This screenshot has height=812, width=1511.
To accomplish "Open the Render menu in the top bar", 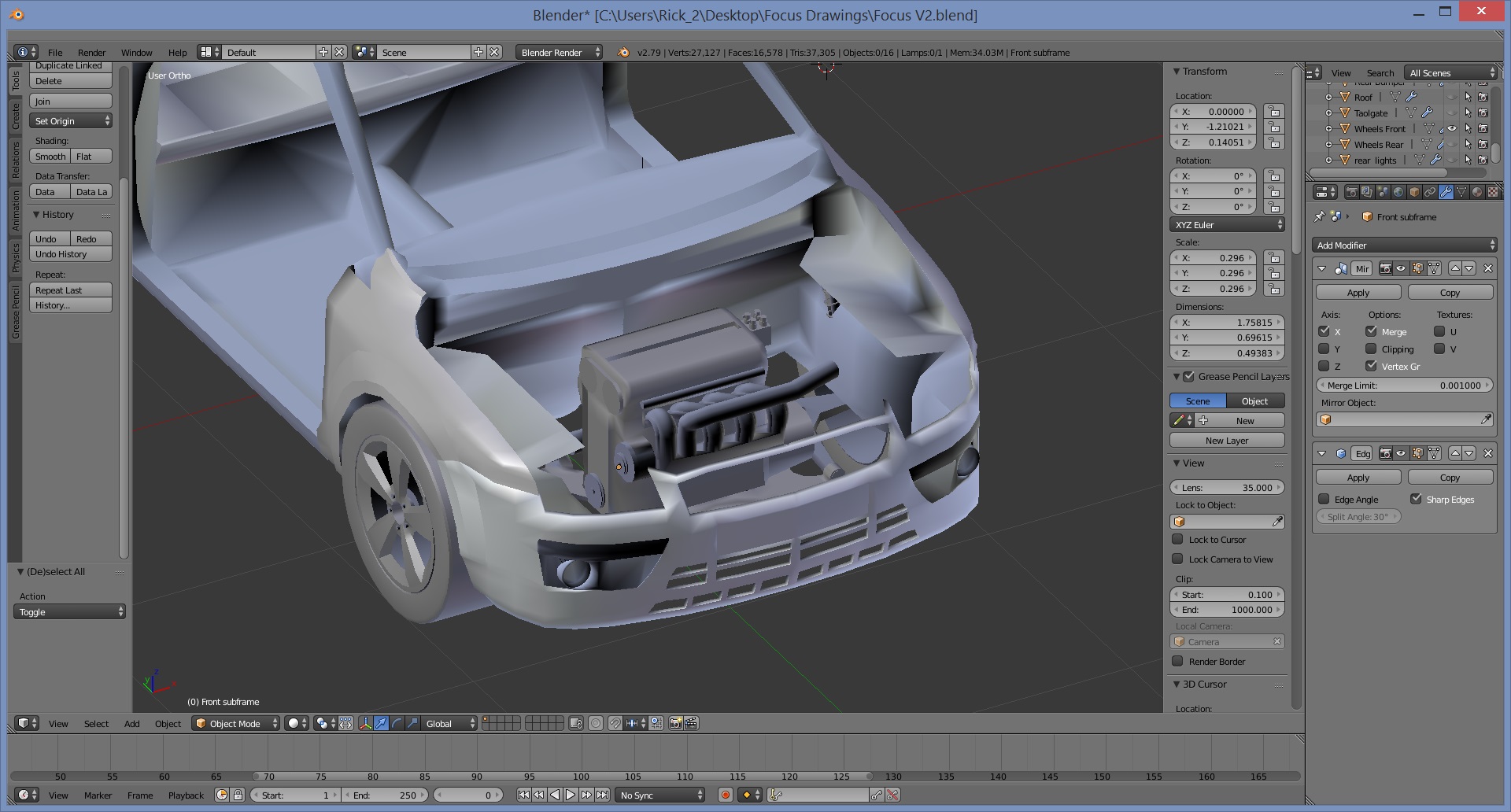I will tap(91, 53).
